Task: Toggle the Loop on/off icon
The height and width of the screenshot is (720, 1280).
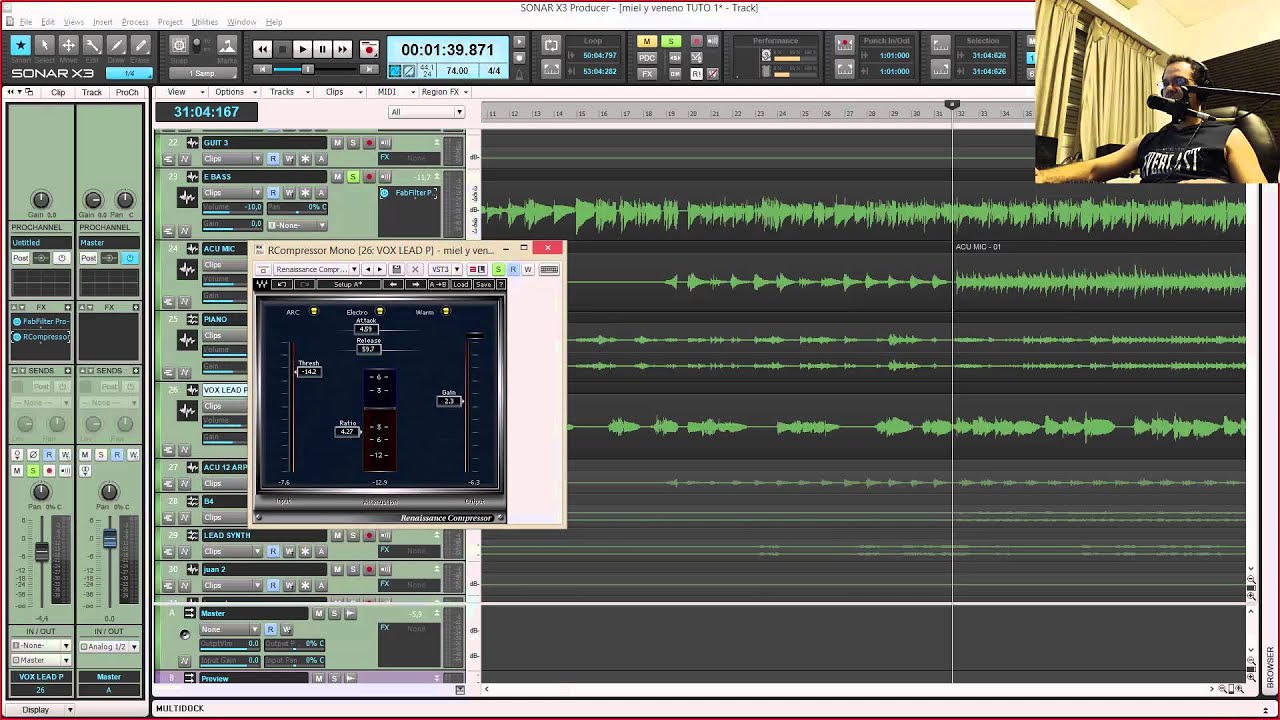Action: click(x=551, y=45)
